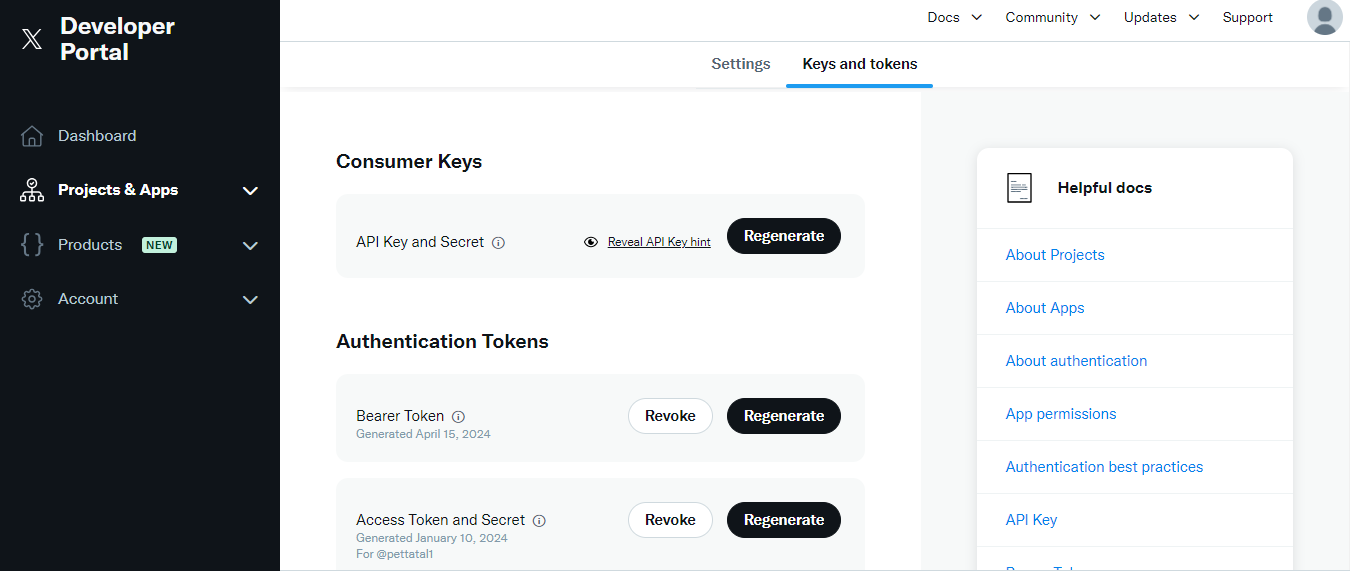Switch to the Settings tab
The width and height of the screenshot is (1350, 571).
coord(740,64)
